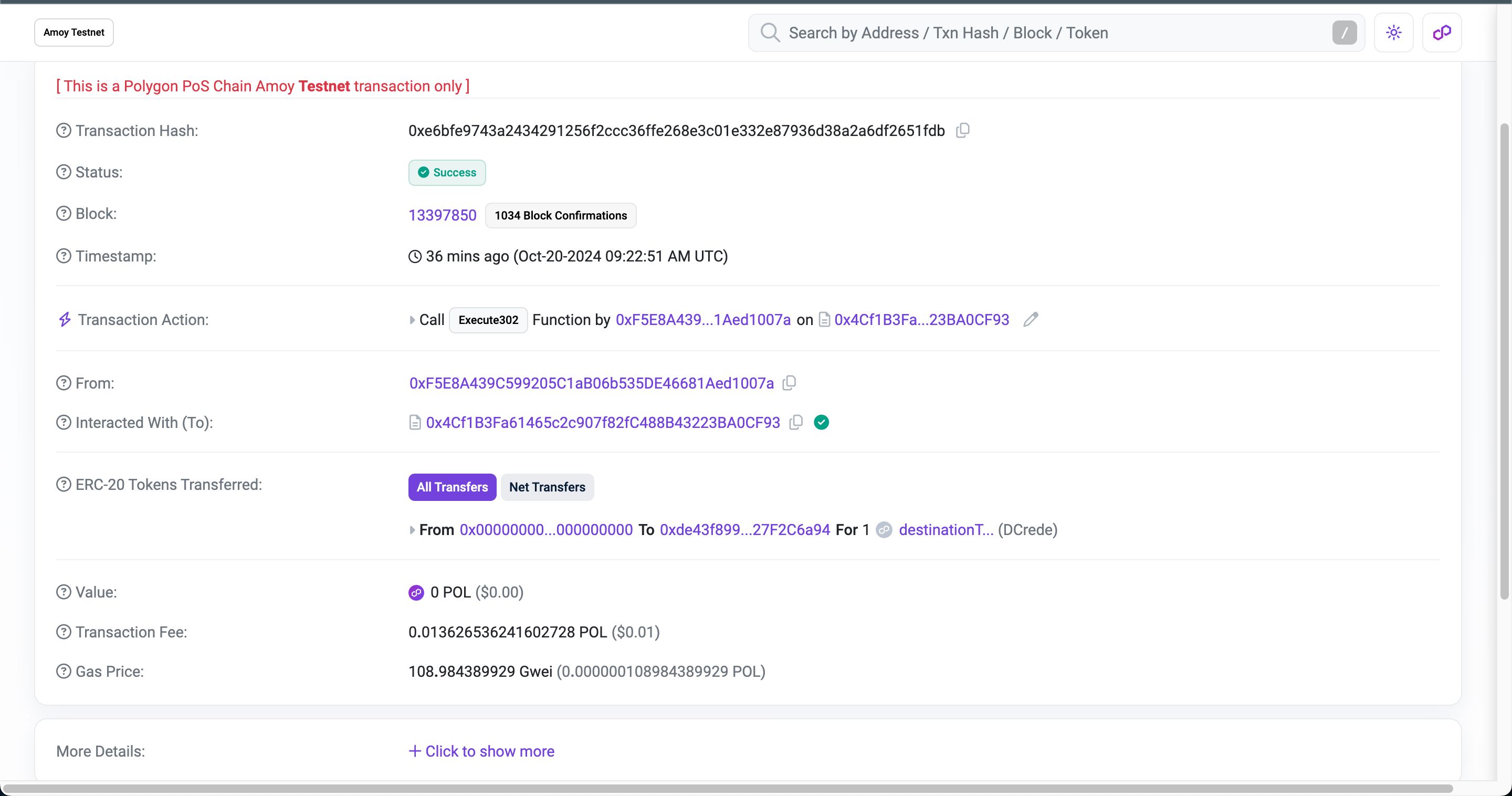The width and height of the screenshot is (1512, 796).
Task: Click the contract file icon before 0x4Cf1B3Fa61465c2c
Action: (414, 422)
